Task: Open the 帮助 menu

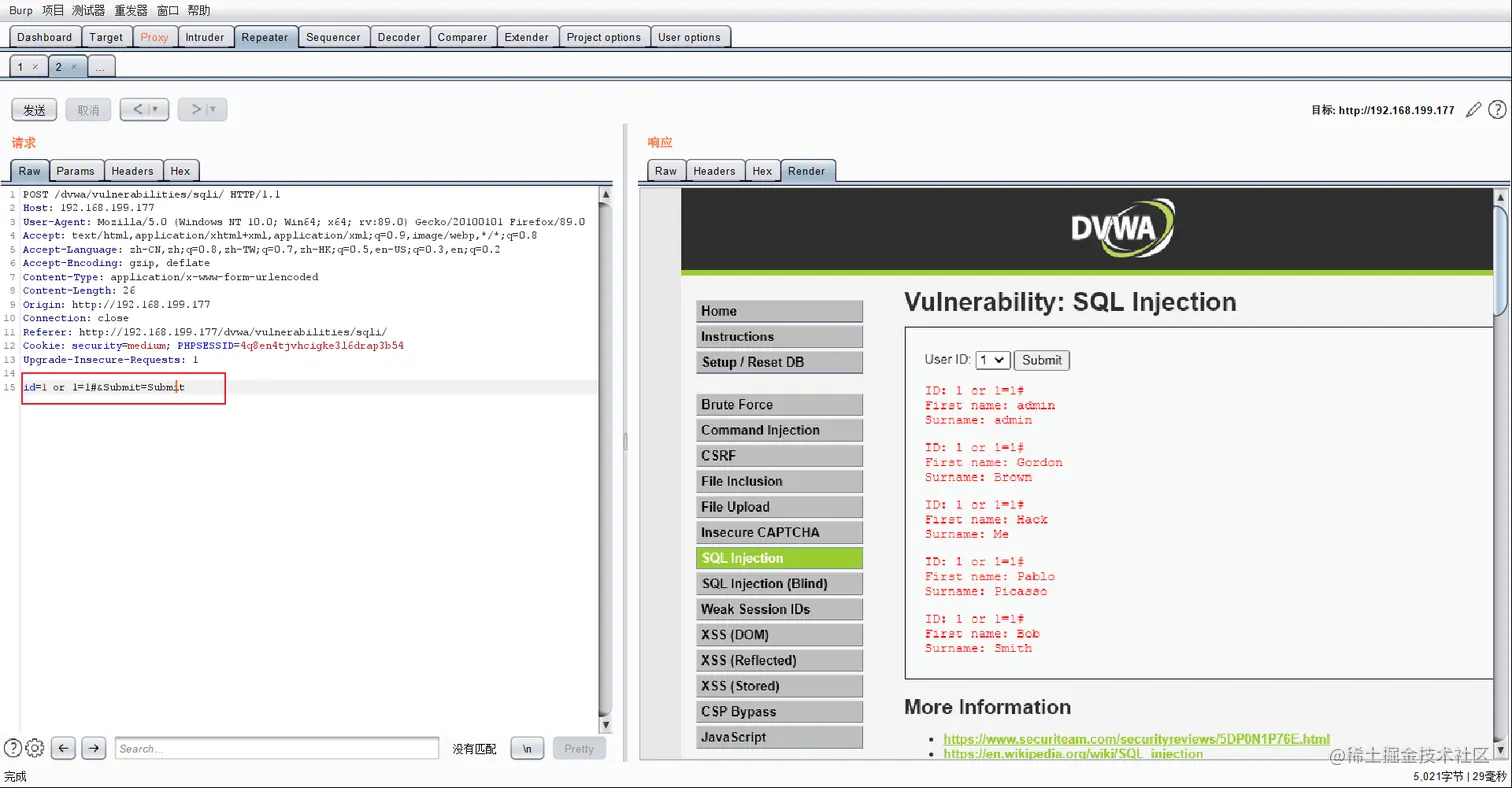Action: tap(199, 11)
